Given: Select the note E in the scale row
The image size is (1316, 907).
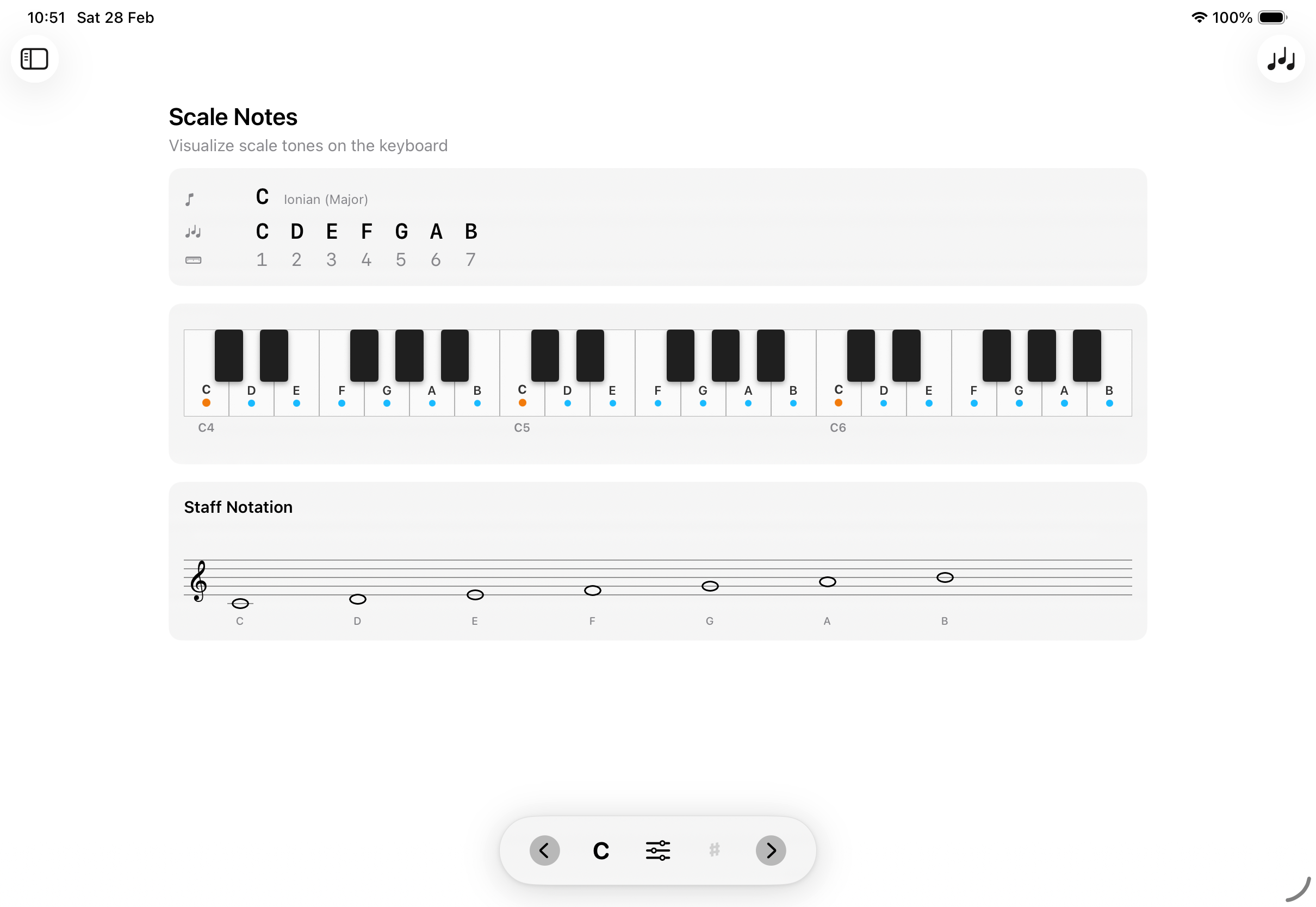Looking at the screenshot, I should click(332, 231).
